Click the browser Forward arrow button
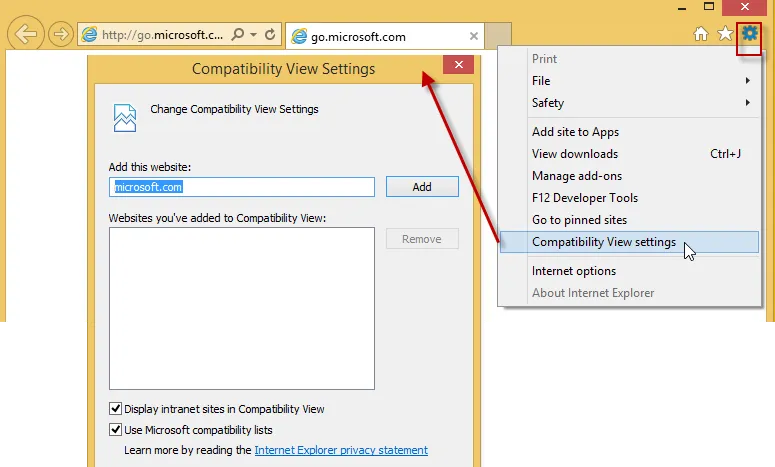 click(61, 34)
